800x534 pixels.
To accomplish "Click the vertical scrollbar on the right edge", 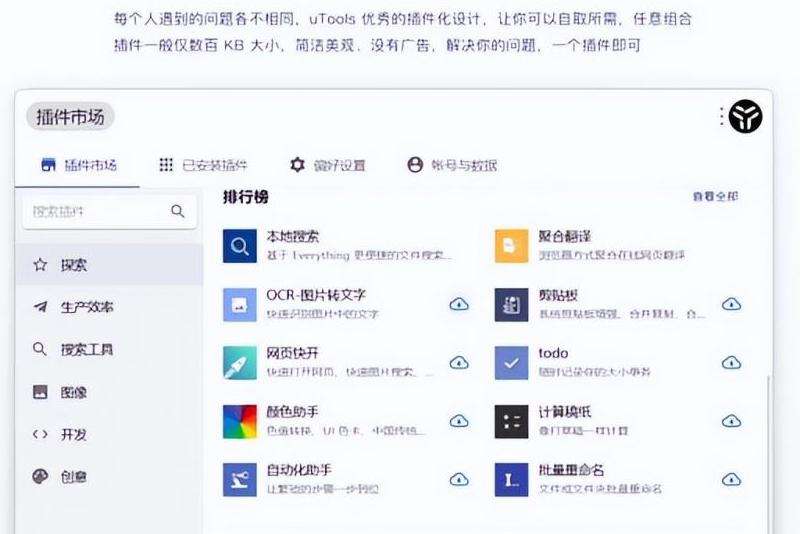I will 769,454.
